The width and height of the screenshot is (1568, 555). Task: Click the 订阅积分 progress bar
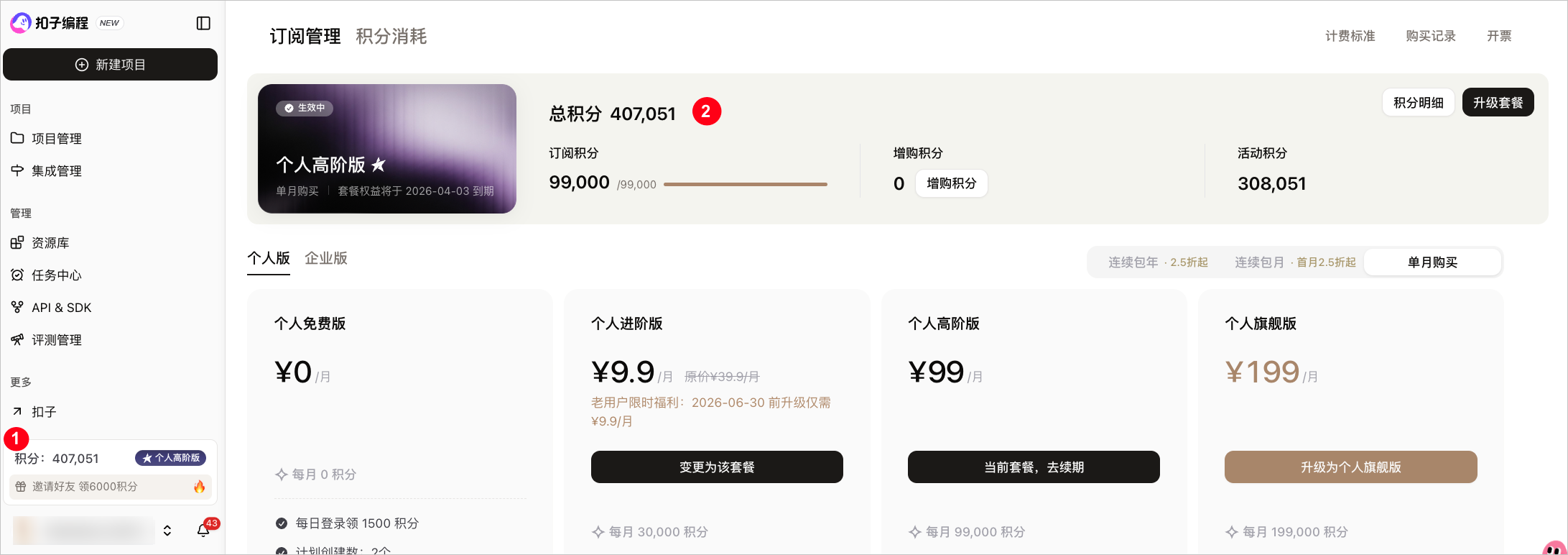pos(745,185)
